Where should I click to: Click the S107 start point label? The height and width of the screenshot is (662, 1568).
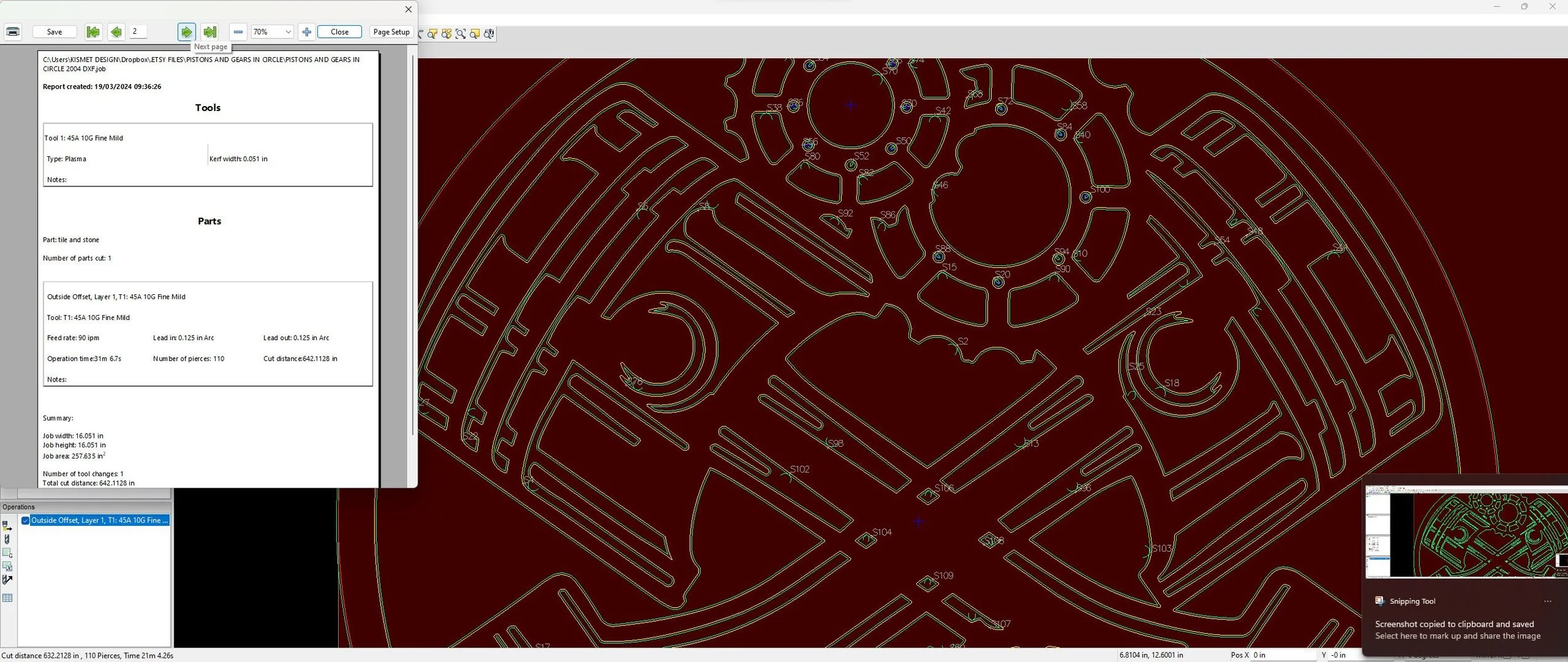[1000, 624]
